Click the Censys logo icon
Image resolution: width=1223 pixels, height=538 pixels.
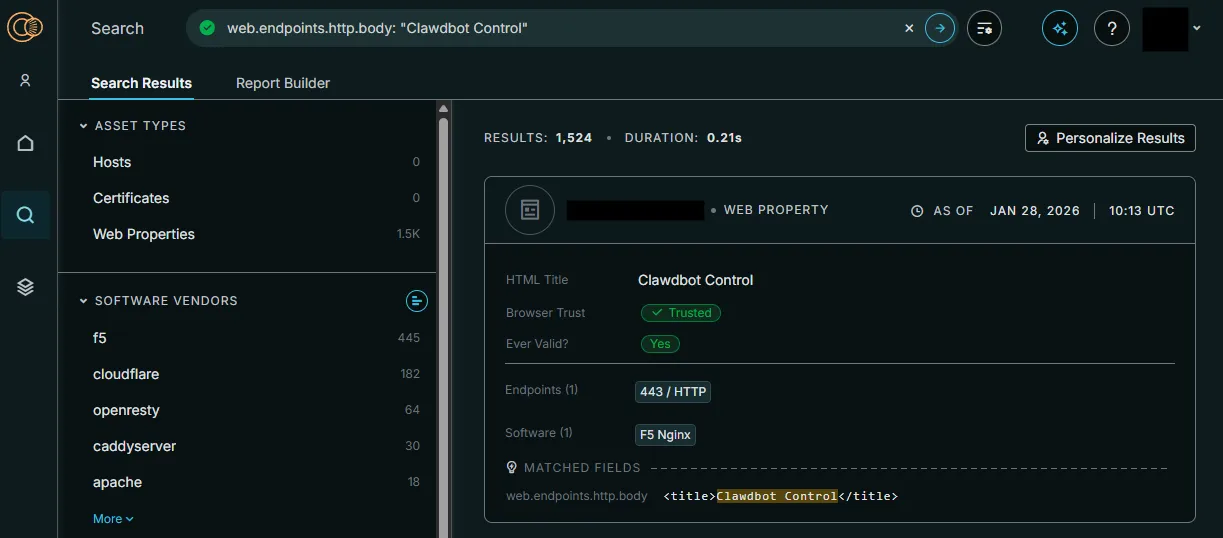coord(25,28)
